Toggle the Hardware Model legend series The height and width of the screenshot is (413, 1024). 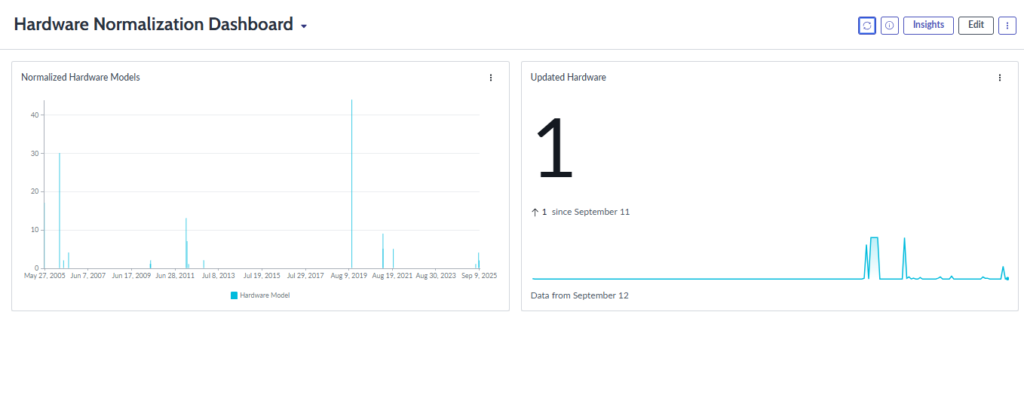coord(264,295)
